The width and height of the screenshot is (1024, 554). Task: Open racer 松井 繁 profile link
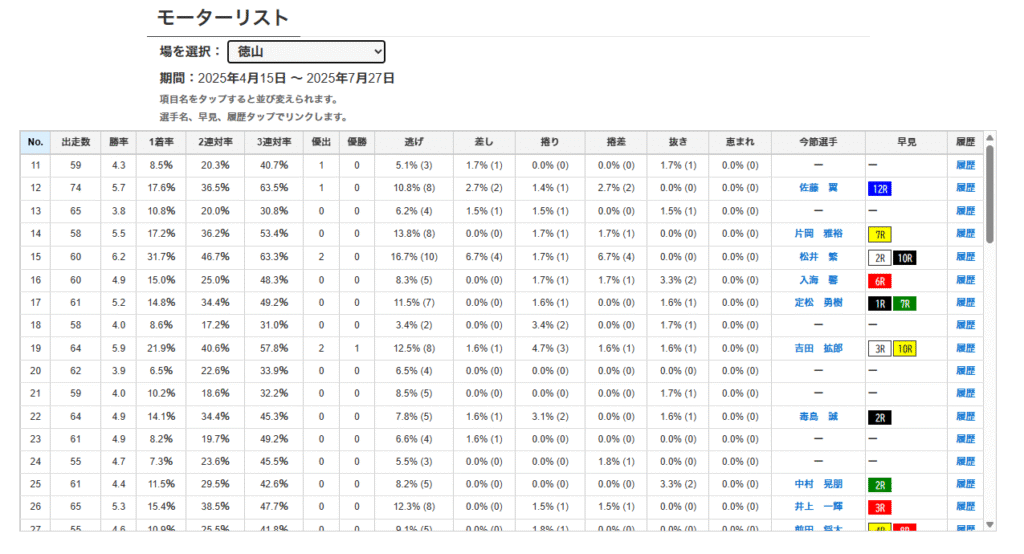[818, 257]
